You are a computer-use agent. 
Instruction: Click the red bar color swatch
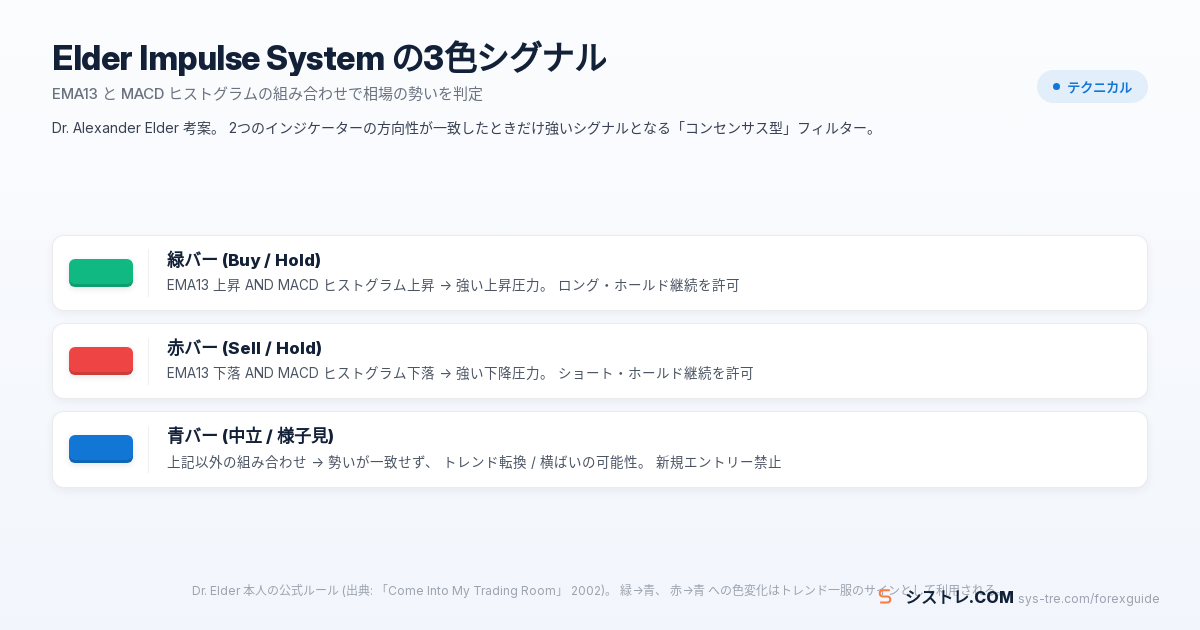coord(101,361)
